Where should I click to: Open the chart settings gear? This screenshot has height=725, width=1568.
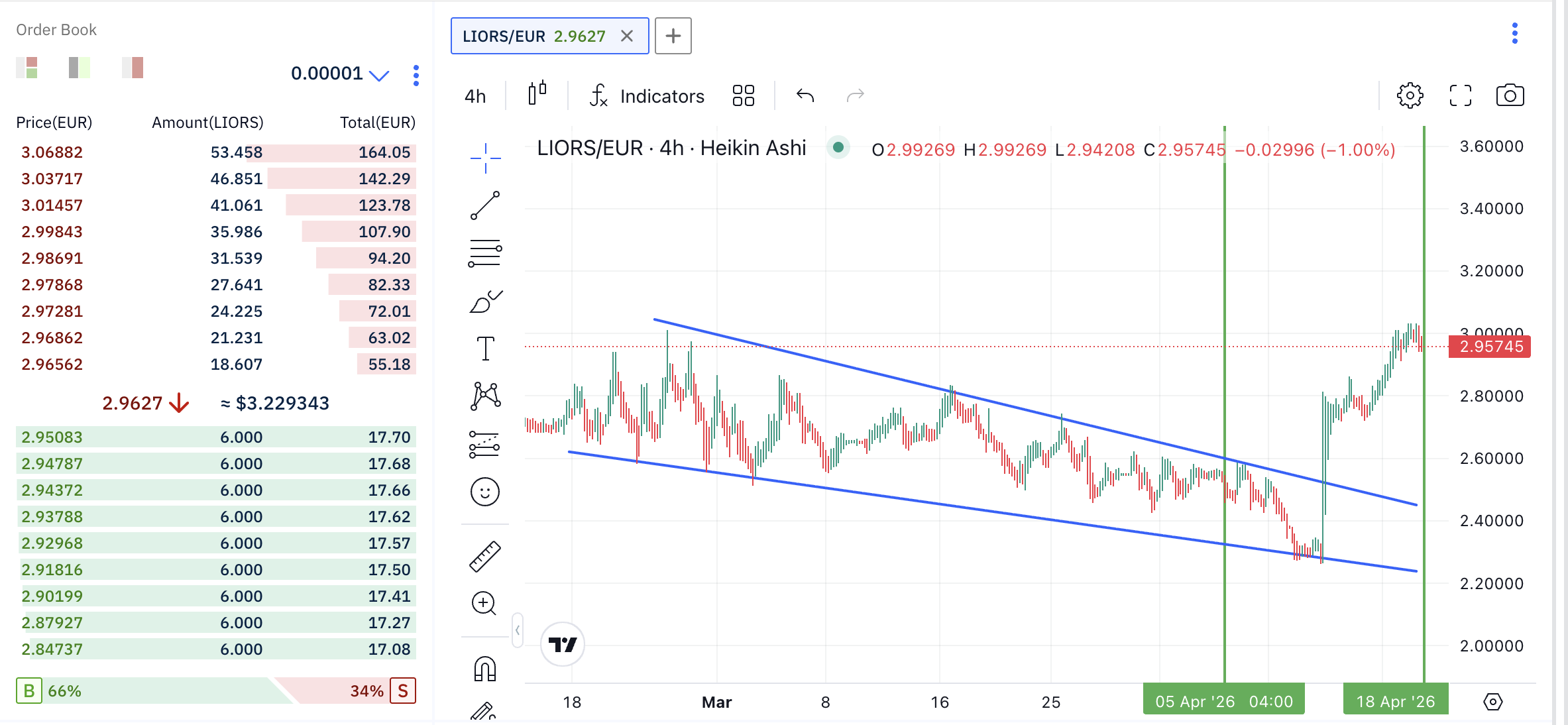click(x=1410, y=95)
